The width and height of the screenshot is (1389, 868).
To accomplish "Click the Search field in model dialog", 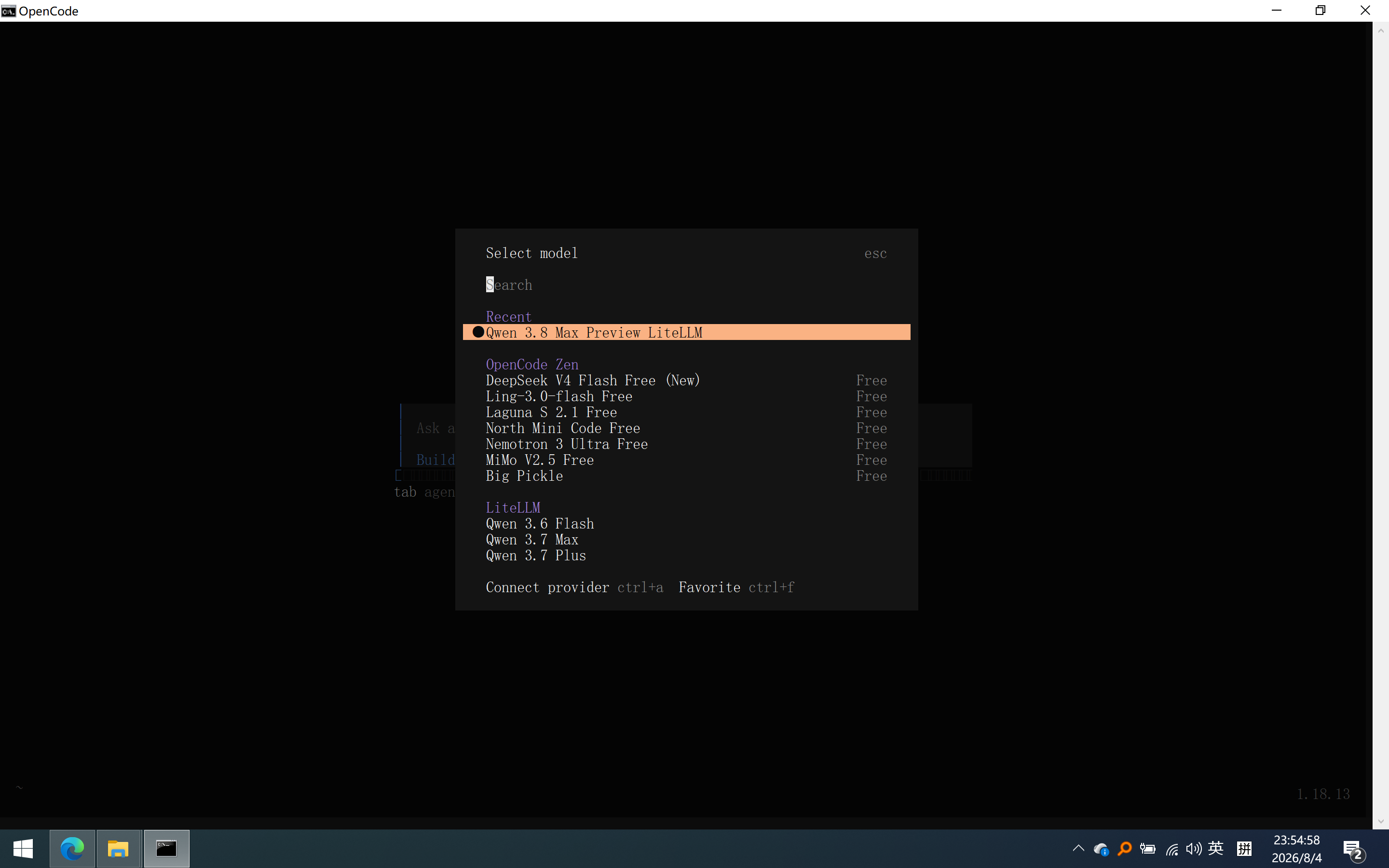I will [x=686, y=285].
